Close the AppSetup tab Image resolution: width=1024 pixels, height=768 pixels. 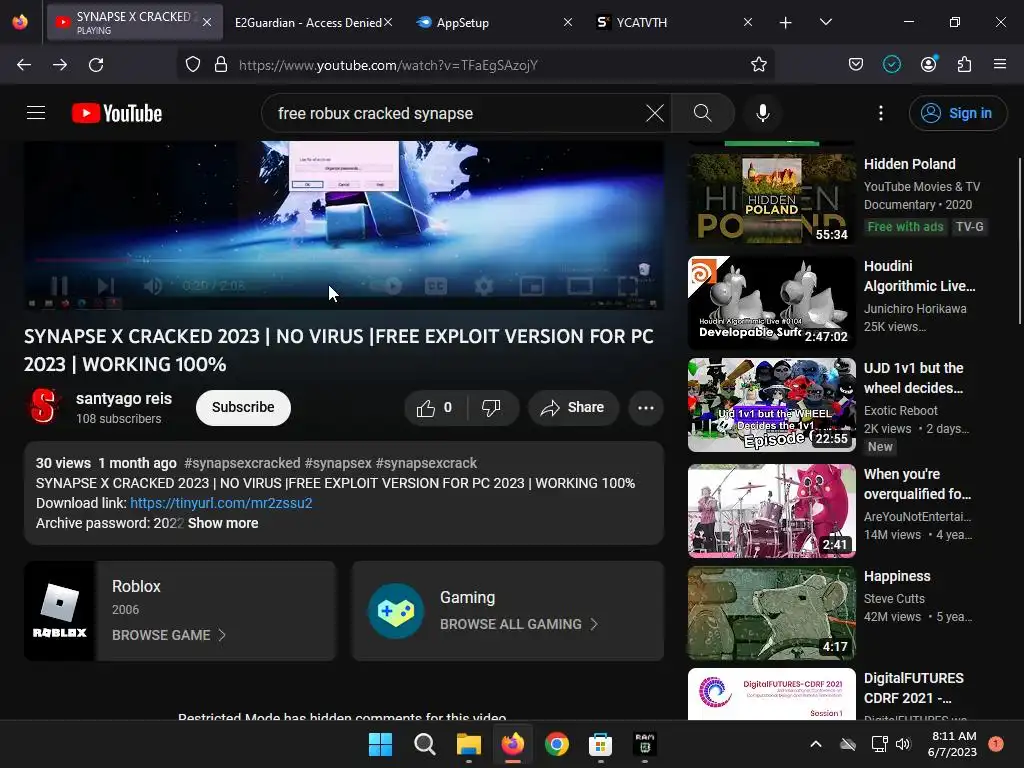tap(568, 22)
